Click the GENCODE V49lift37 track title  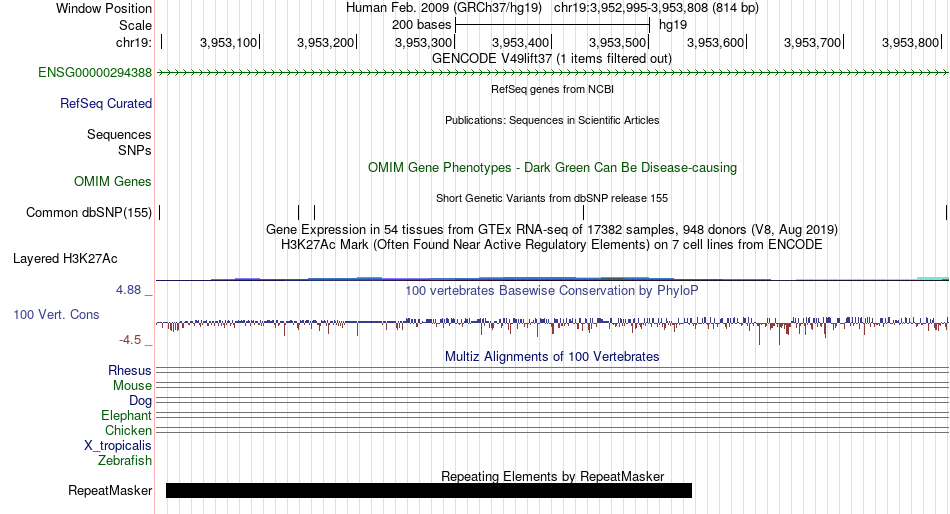pos(552,59)
